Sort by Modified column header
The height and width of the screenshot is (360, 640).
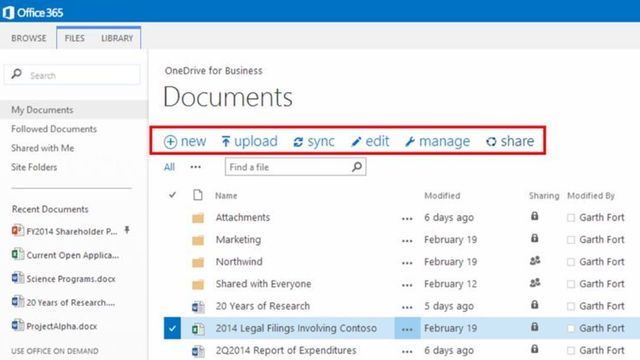click(442, 196)
